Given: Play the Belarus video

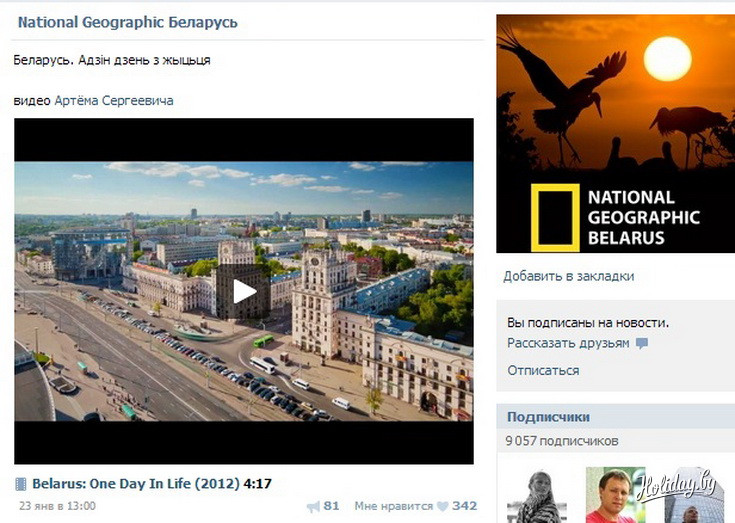Looking at the screenshot, I should (x=244, y=291).
